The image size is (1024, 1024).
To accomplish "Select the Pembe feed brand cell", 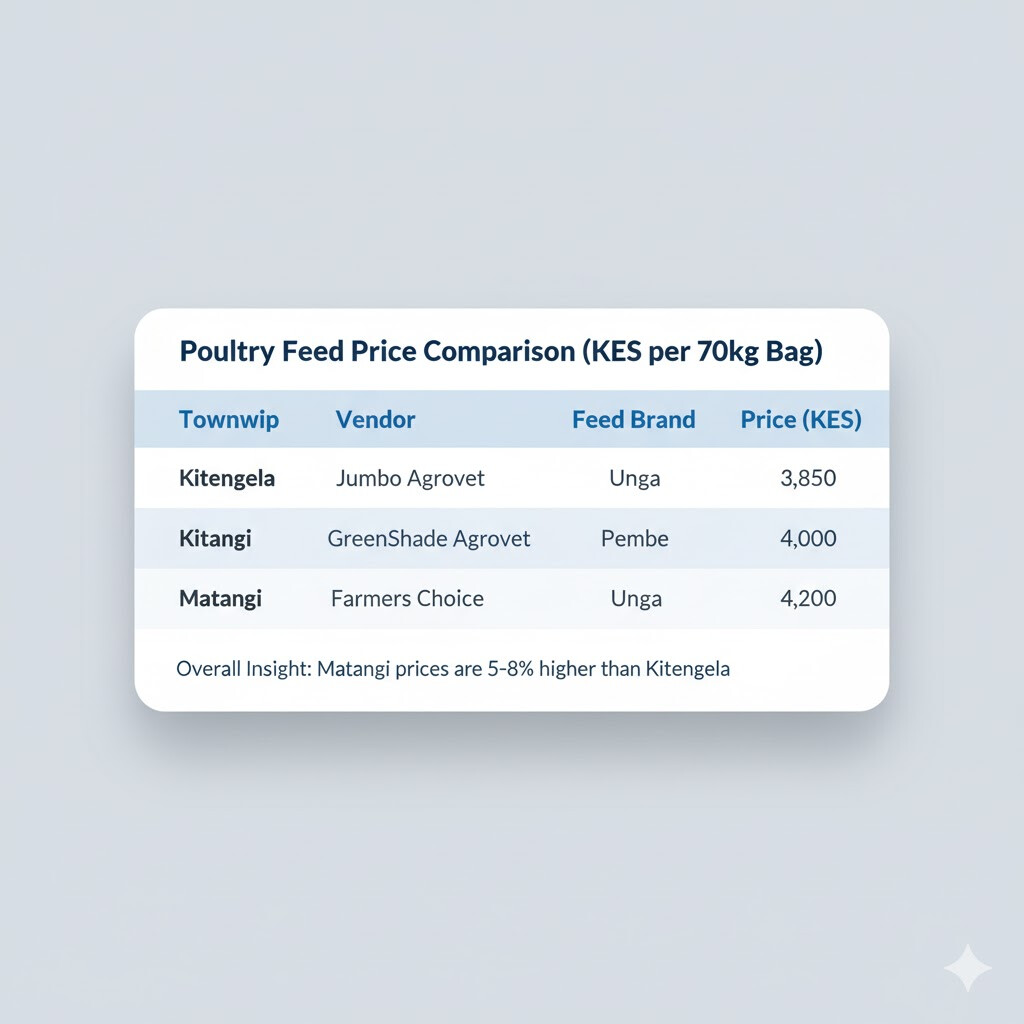I will tap(634, 538).
